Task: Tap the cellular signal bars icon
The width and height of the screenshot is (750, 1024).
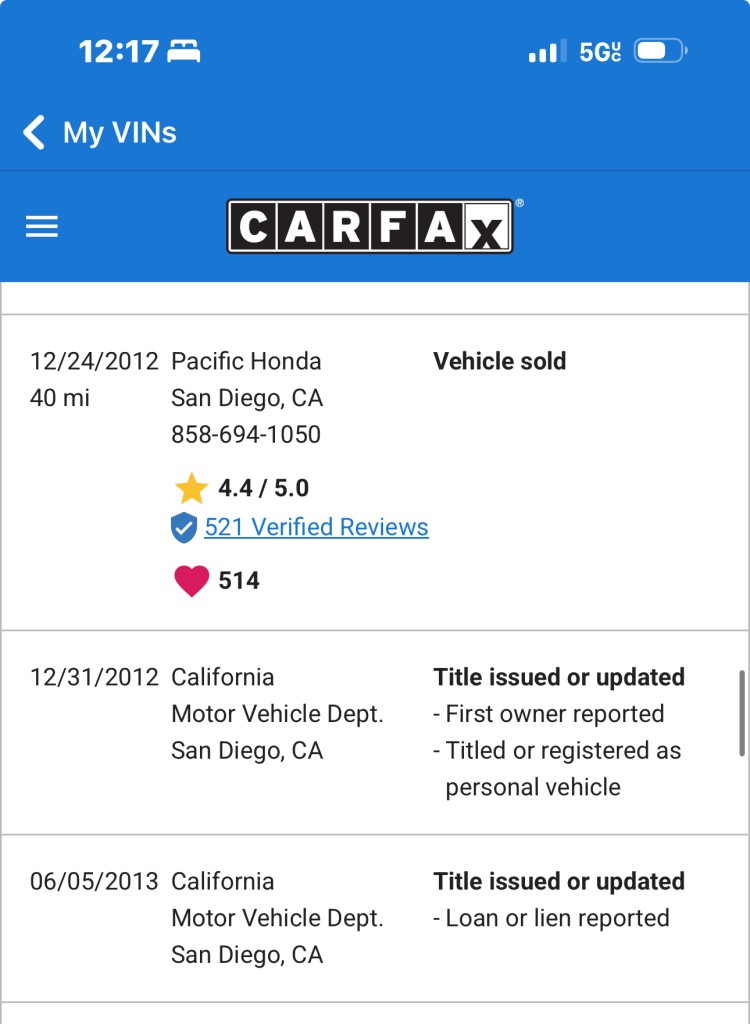Action: coord(547,51)
